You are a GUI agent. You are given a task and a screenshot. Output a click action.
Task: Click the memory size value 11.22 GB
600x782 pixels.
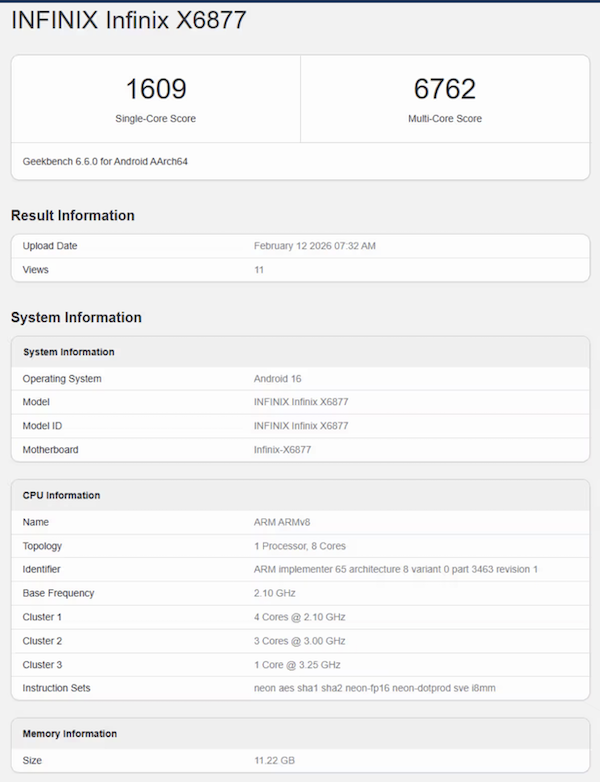coord(274,761)
